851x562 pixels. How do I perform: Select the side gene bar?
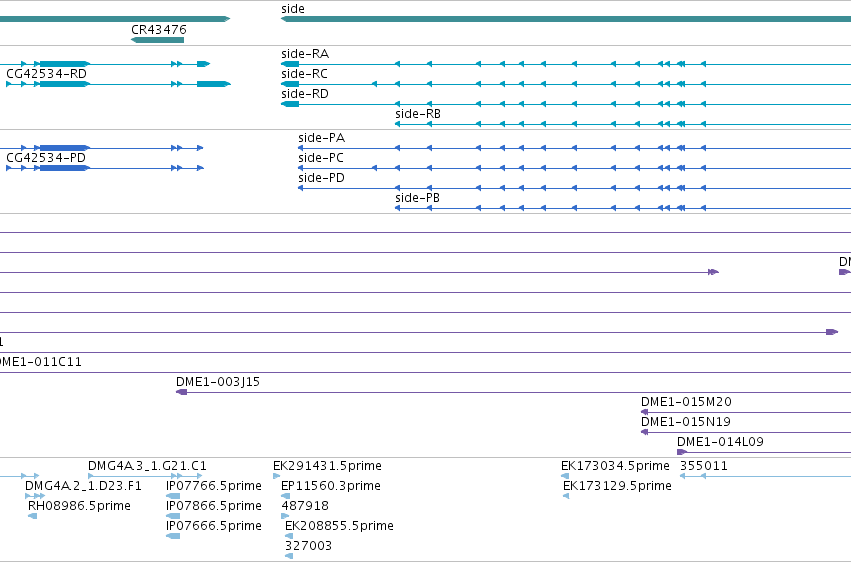coord(566,19)
